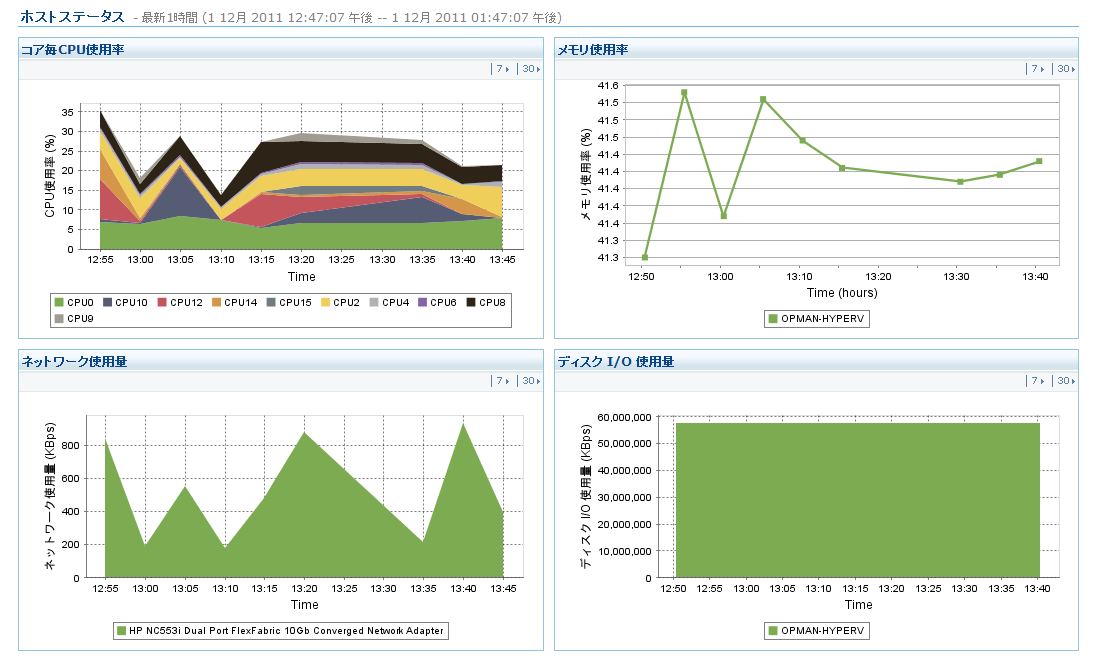Viewport: 1103px width, 660px height.
Task: Open 30-day view for memory usage chart
Action: [1065, 69]
